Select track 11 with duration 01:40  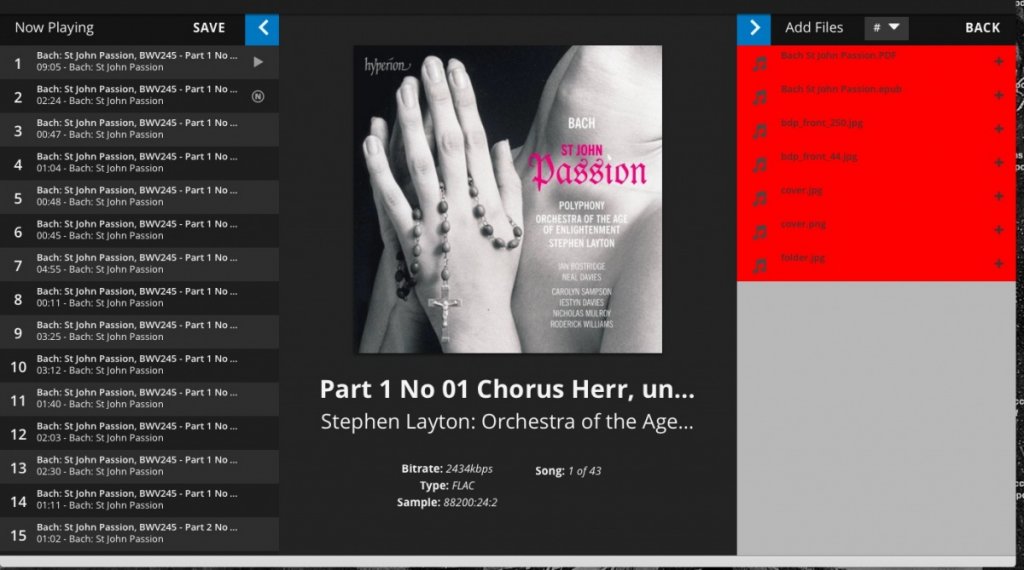click(x=139, y=400)
